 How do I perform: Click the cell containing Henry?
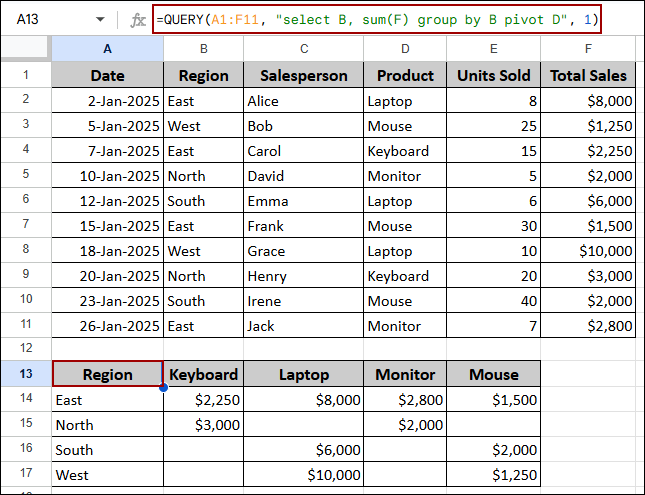click(x=304, y=276)
